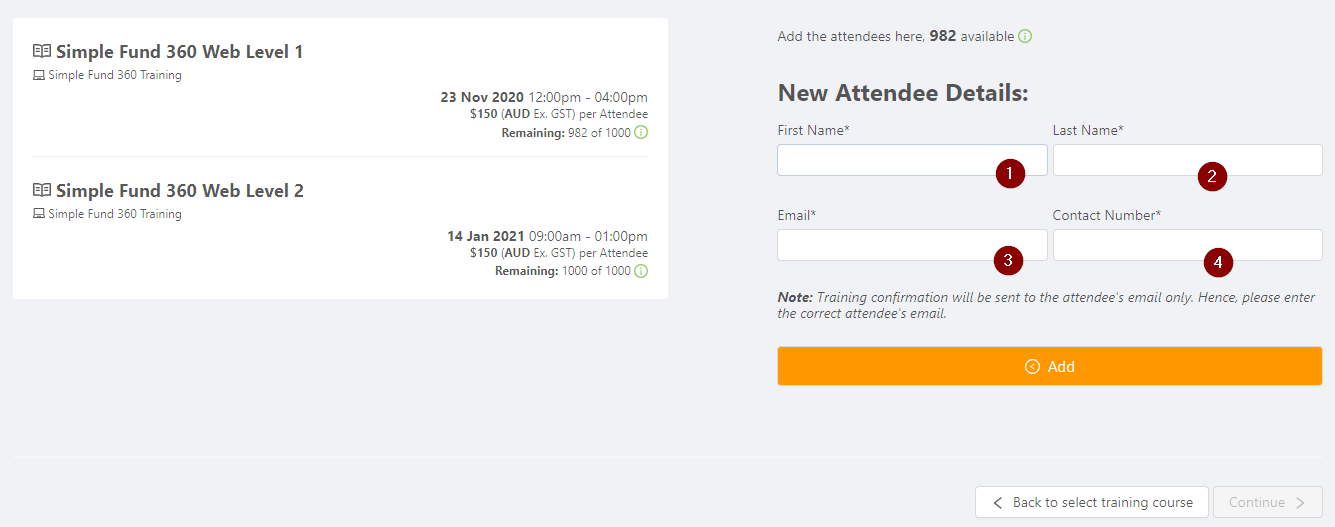The image size is (1335, 527).
Task: Click red marker number 4
Action: click(1218, 263)
